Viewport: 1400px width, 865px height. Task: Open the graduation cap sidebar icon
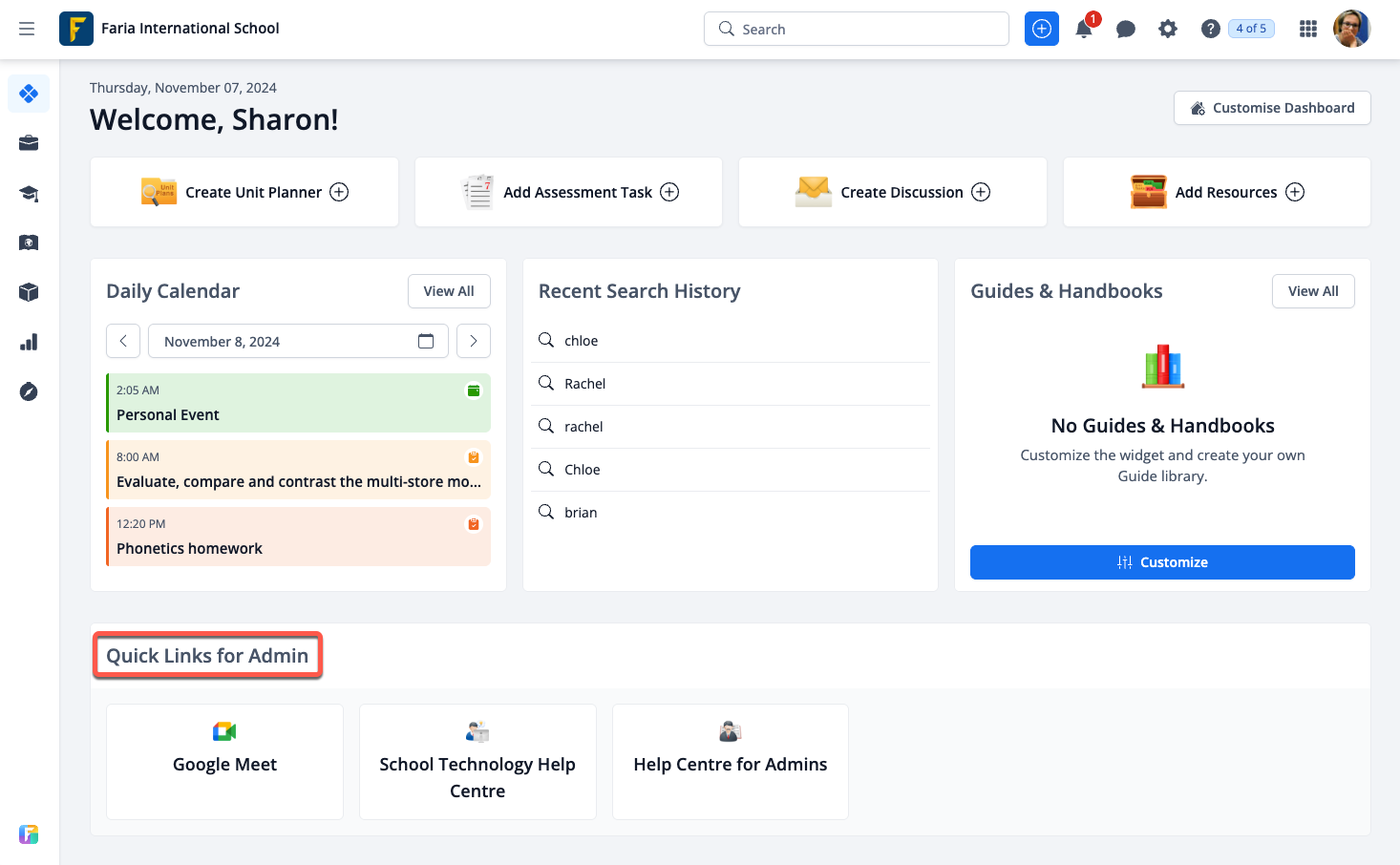point(29,194)
